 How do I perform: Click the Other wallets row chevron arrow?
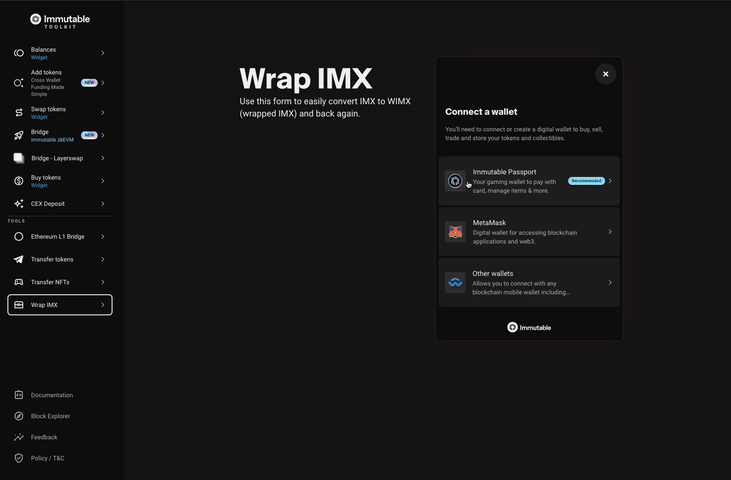[x=610, y=282]
